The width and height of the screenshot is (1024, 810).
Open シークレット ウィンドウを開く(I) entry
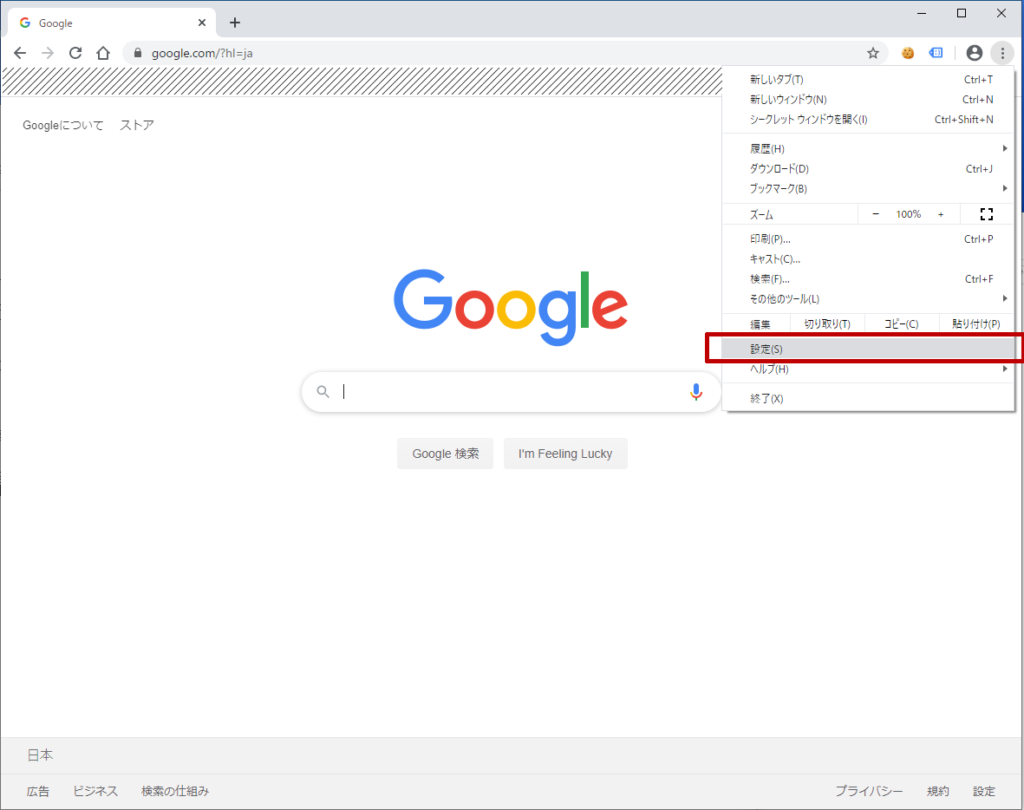pos(868,120)
